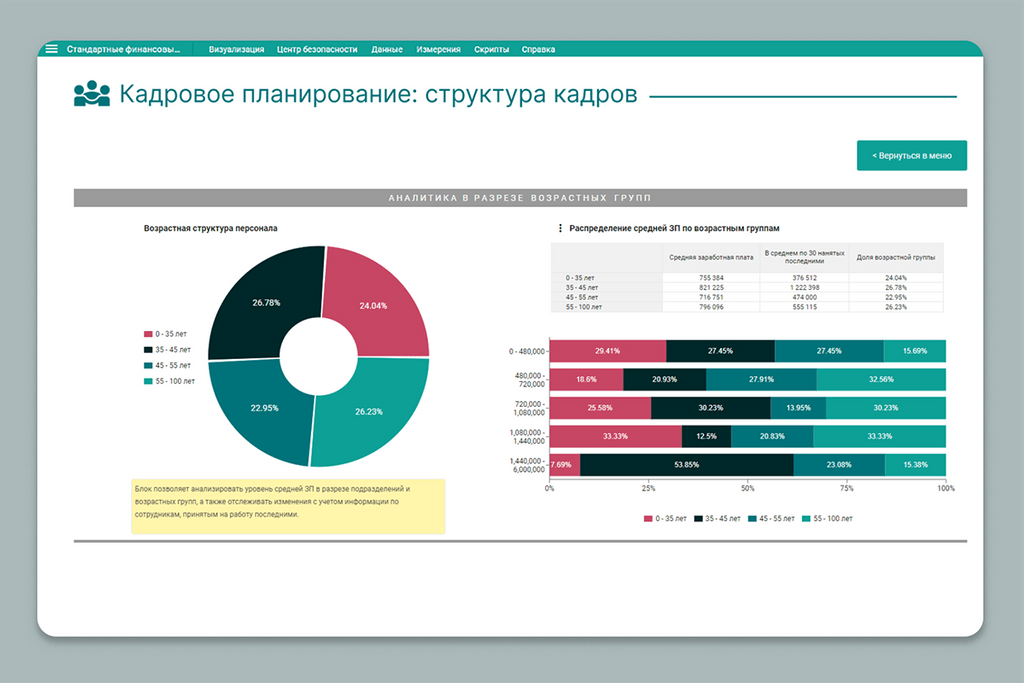Open the hamburger menu in the top bar

point(51,49)
